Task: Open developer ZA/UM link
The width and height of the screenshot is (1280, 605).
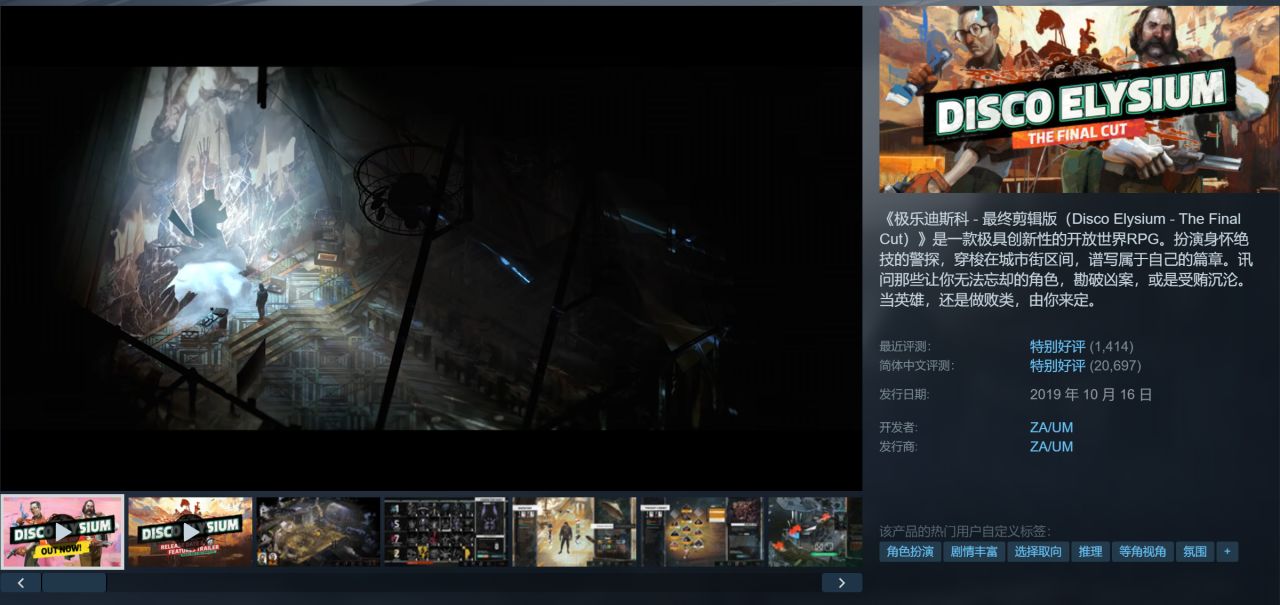Action: click(x=1051, y=427)
